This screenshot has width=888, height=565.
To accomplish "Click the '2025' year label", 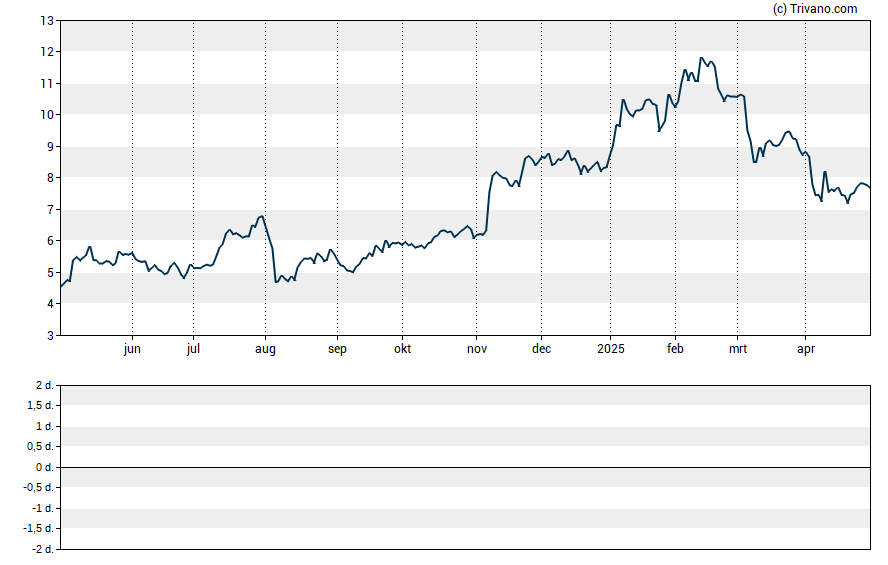I will tap(610, 349).
